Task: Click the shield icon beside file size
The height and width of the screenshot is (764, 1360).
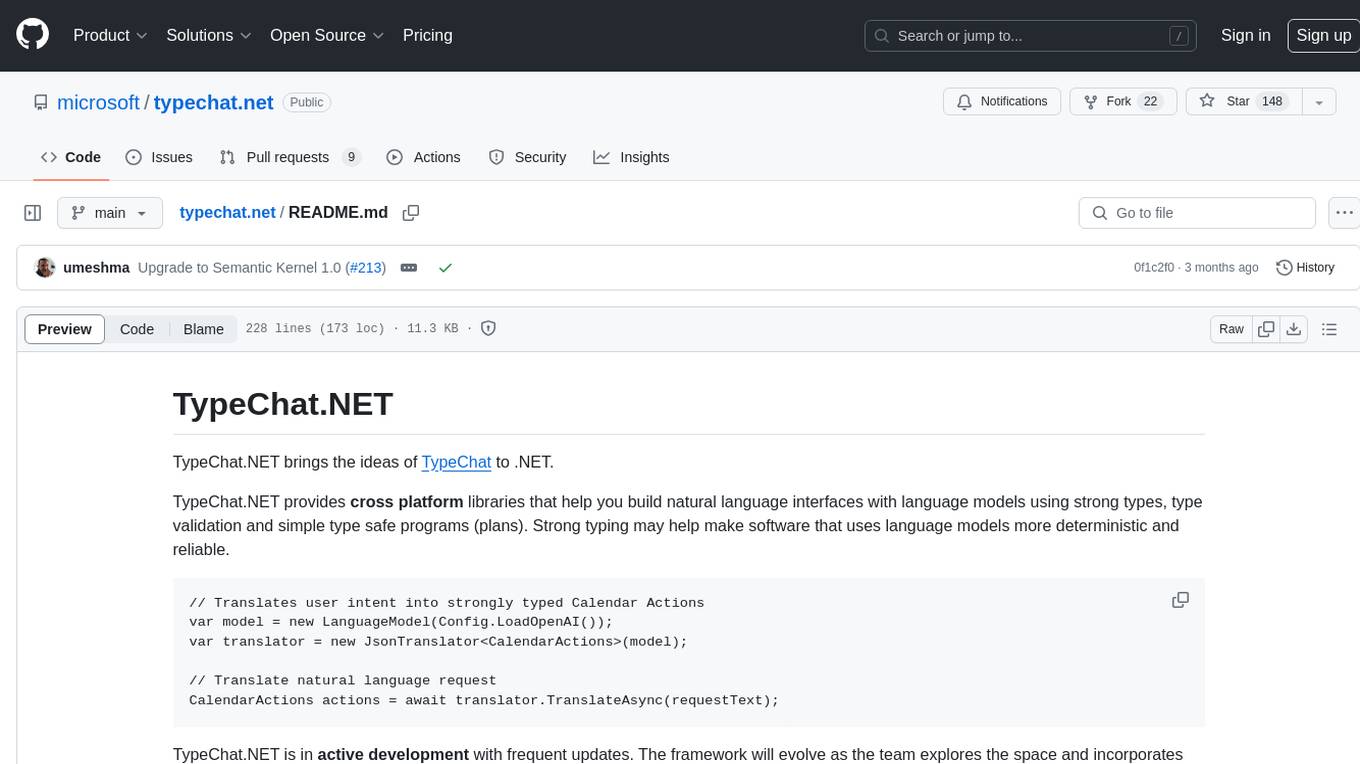Action: (x=489, y=328)
